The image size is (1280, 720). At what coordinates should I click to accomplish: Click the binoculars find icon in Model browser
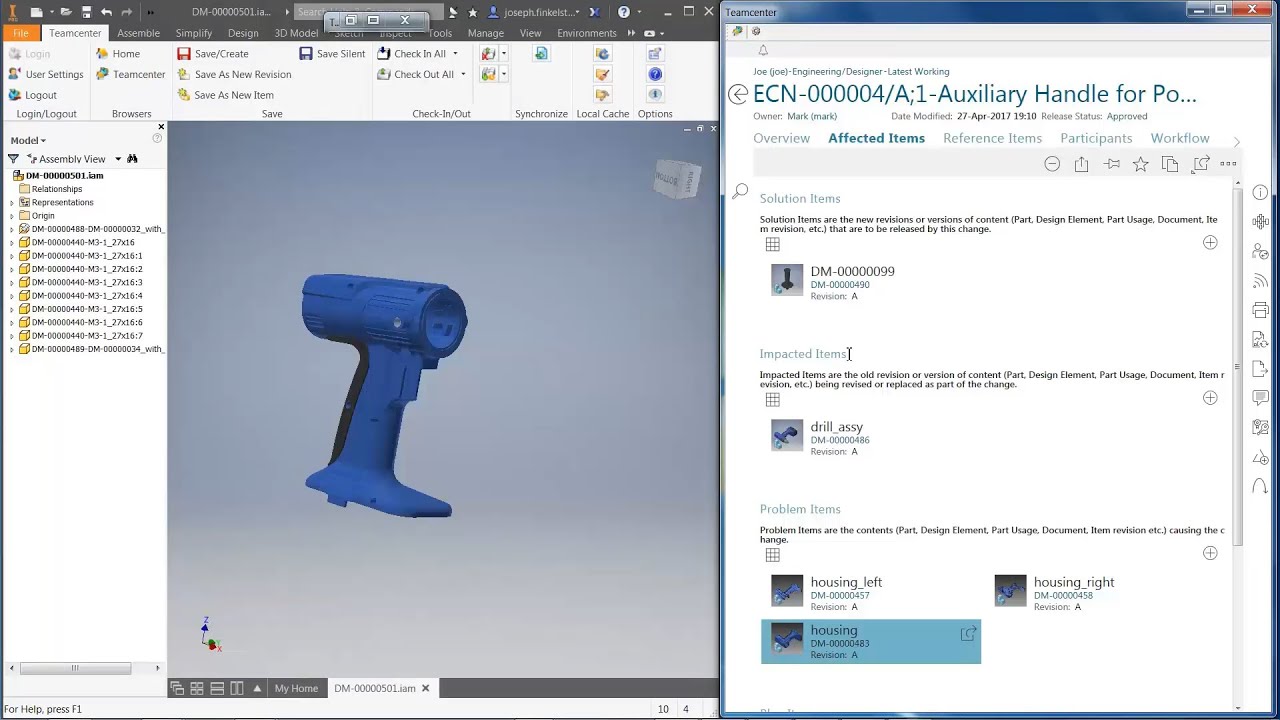click(x=132, y=159)
